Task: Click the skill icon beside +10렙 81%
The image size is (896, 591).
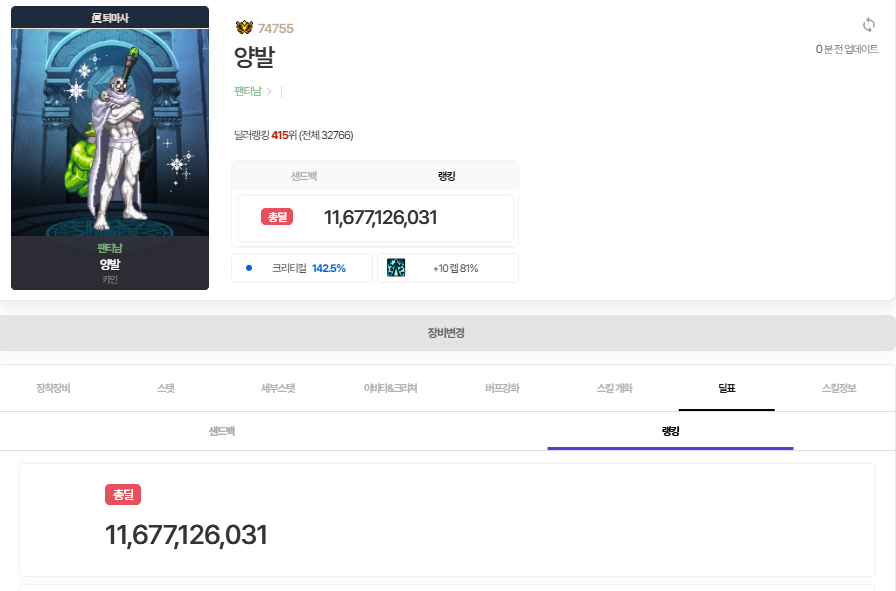Action: coord(396,268)
